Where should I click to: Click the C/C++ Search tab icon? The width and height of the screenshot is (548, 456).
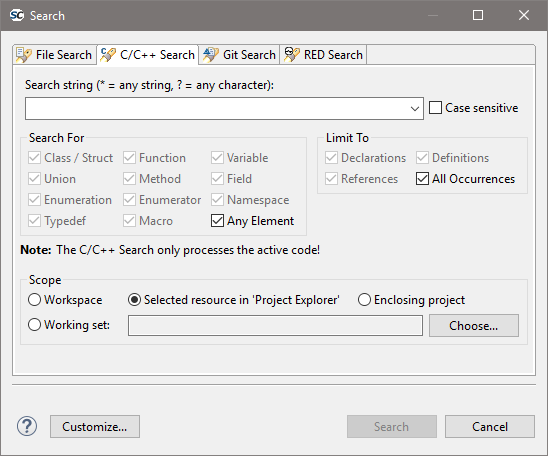pos(108,55)
